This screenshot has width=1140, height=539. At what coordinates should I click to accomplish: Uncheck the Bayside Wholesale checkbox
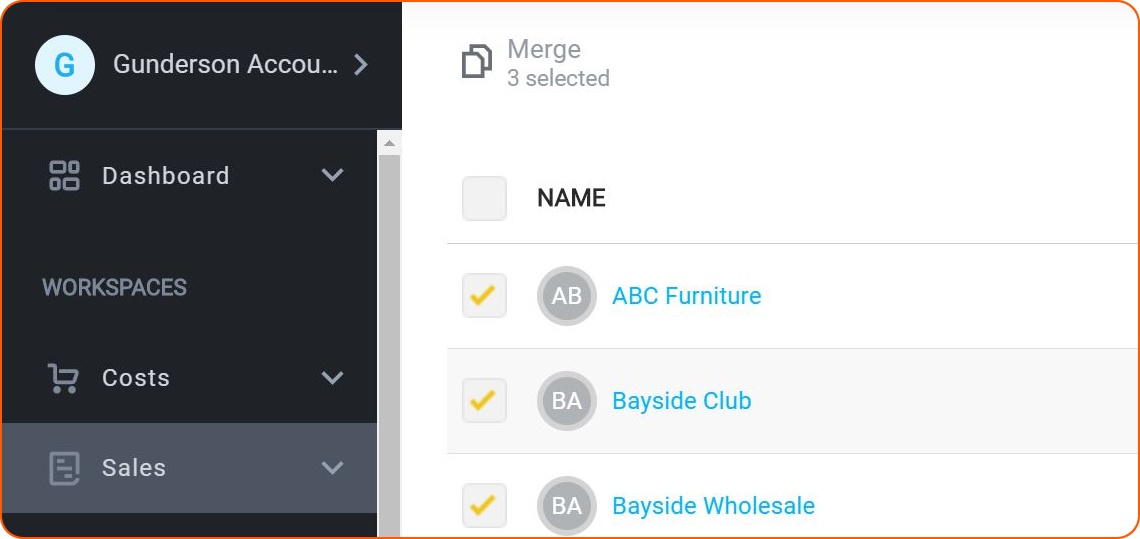pyautogui.click(x=484, y=506)
